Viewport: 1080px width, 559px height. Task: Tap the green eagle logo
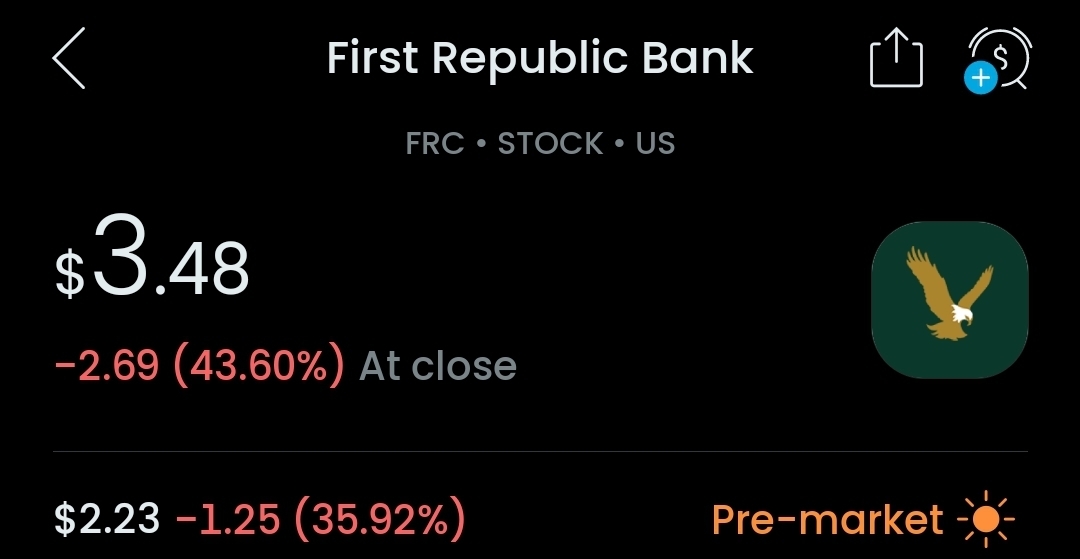pos(949,299)
